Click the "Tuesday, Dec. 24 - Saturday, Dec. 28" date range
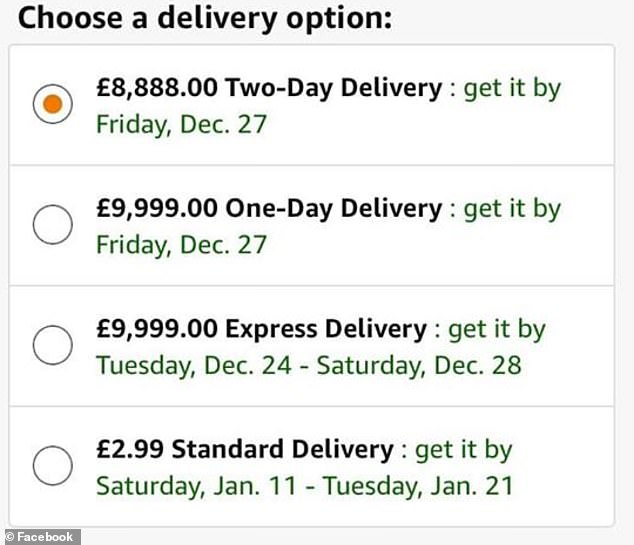 (x=308, y=365)
